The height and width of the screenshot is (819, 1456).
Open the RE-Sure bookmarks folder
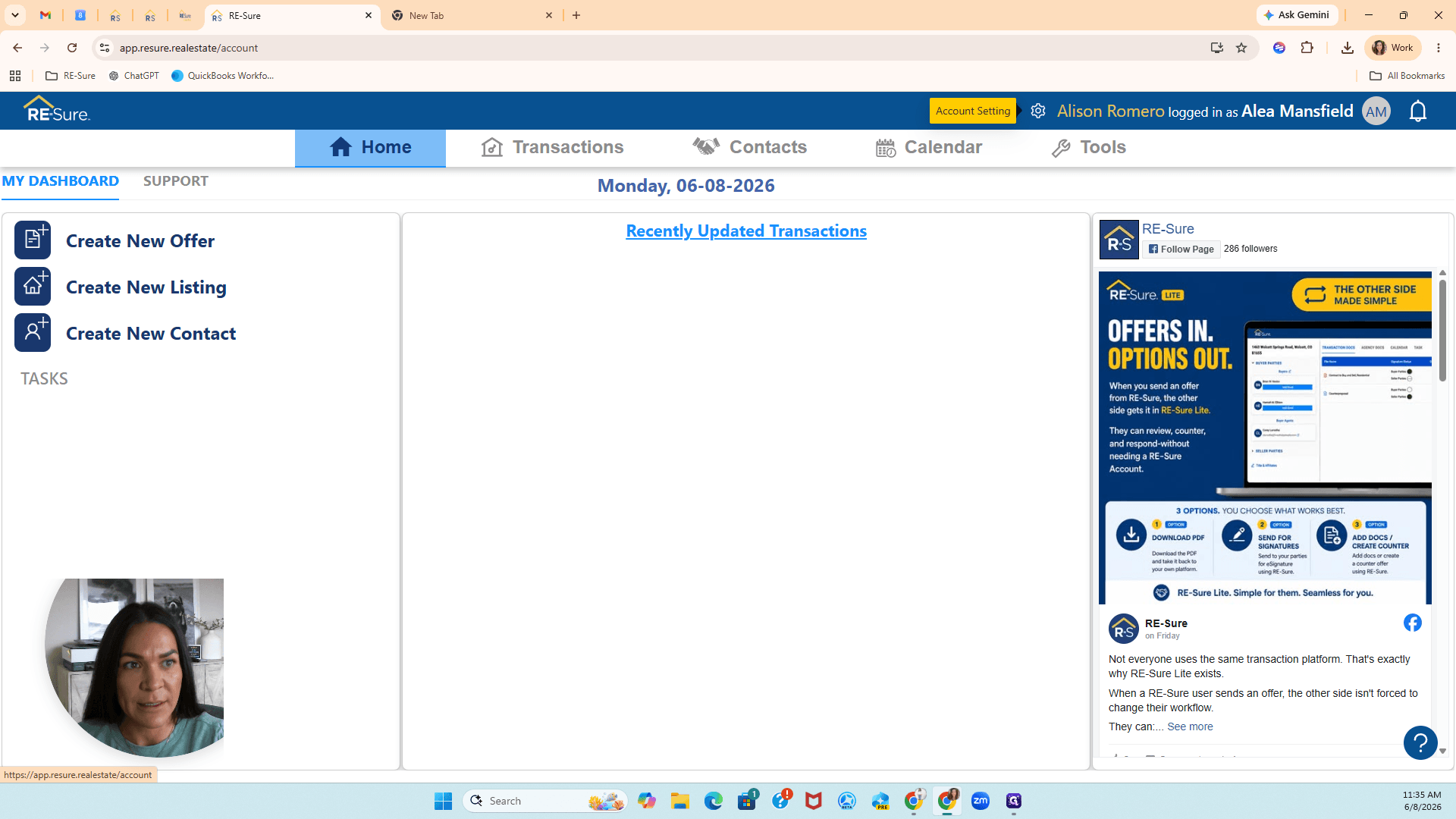click(71, 76)
